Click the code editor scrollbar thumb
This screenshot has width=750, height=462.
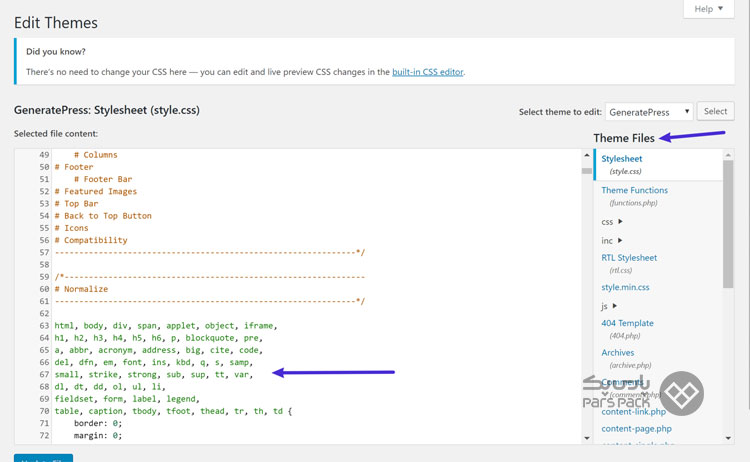(x=587, y=171)
